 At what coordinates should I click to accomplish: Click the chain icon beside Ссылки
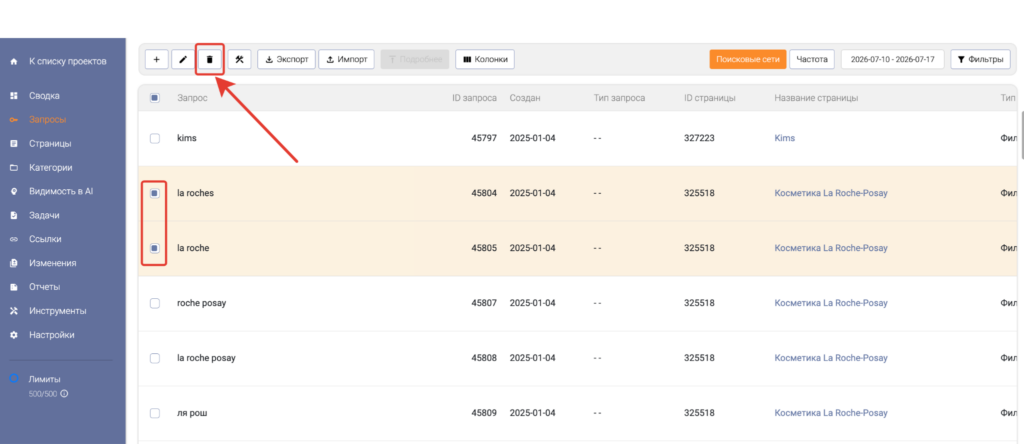coord(14,239)
